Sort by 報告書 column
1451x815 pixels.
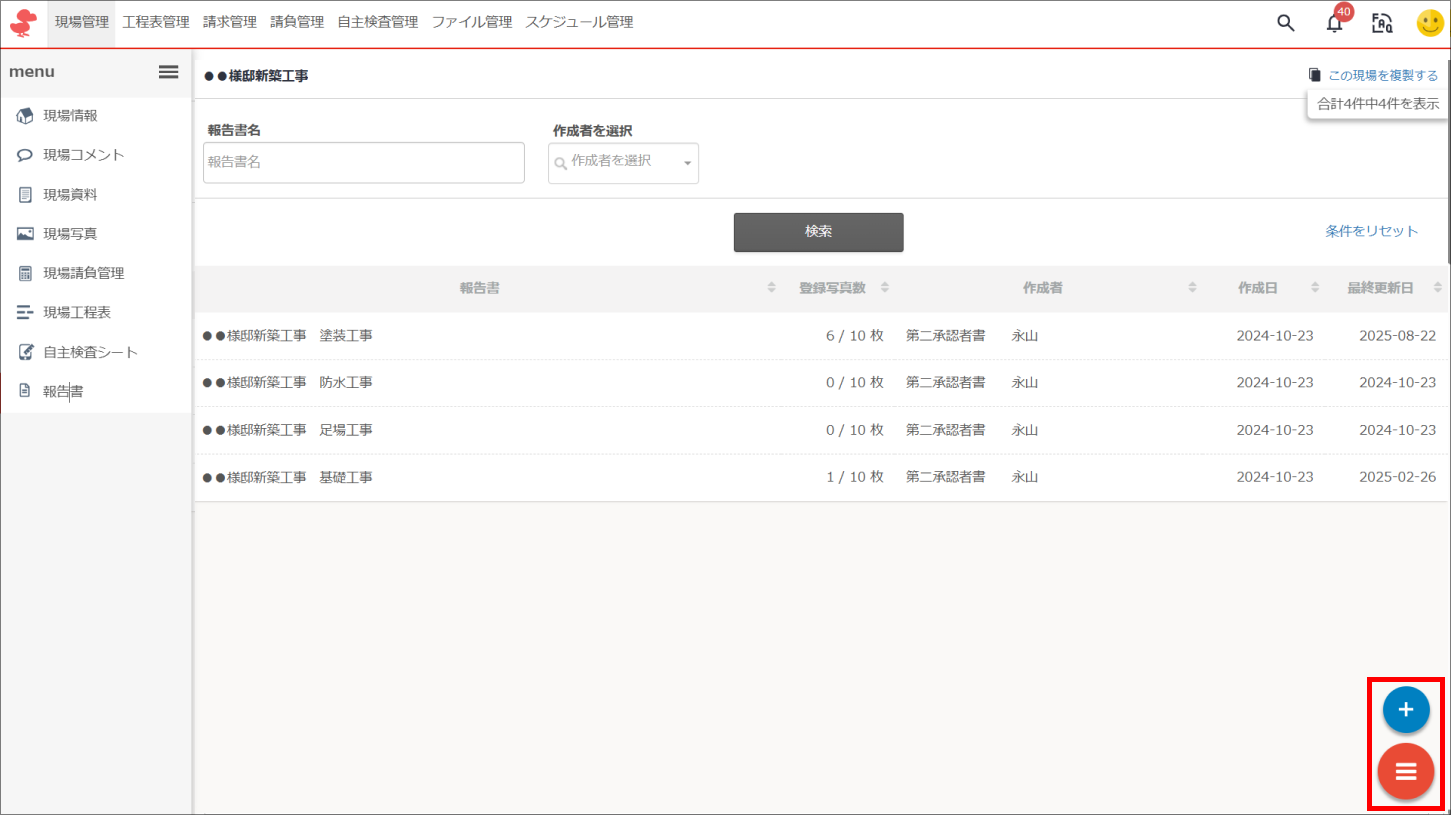pos(480,288)
